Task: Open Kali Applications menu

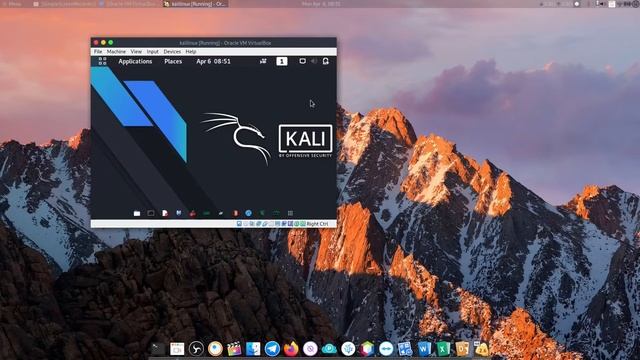Action: (135, 61)
